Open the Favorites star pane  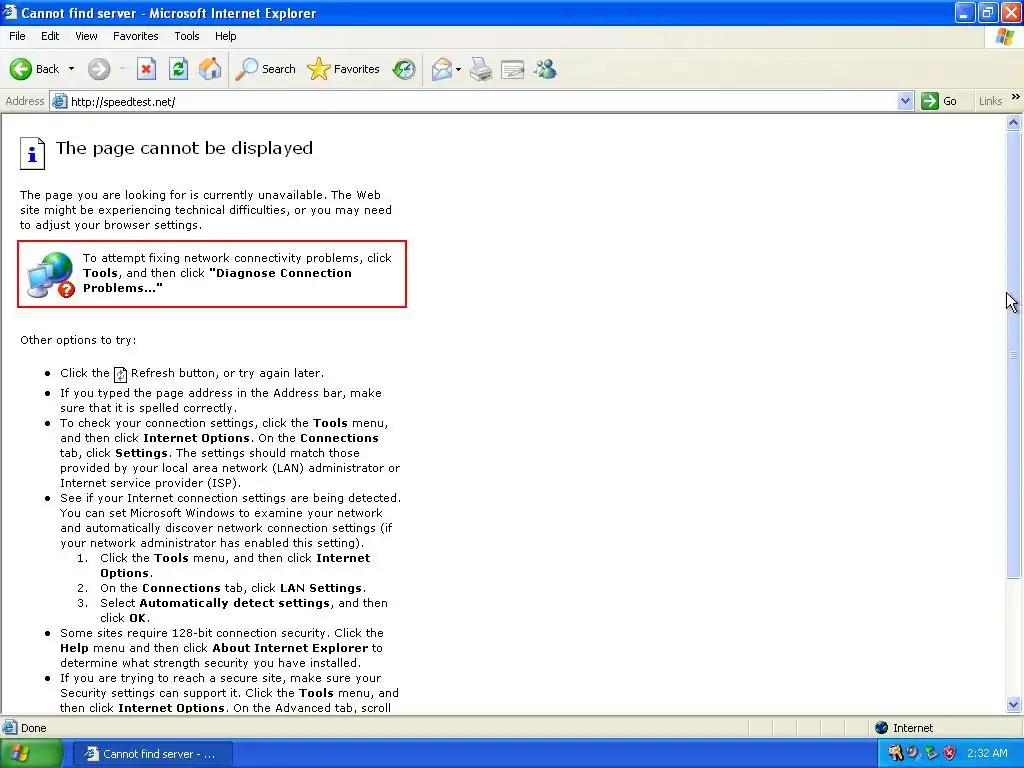(x=344, y=69)
